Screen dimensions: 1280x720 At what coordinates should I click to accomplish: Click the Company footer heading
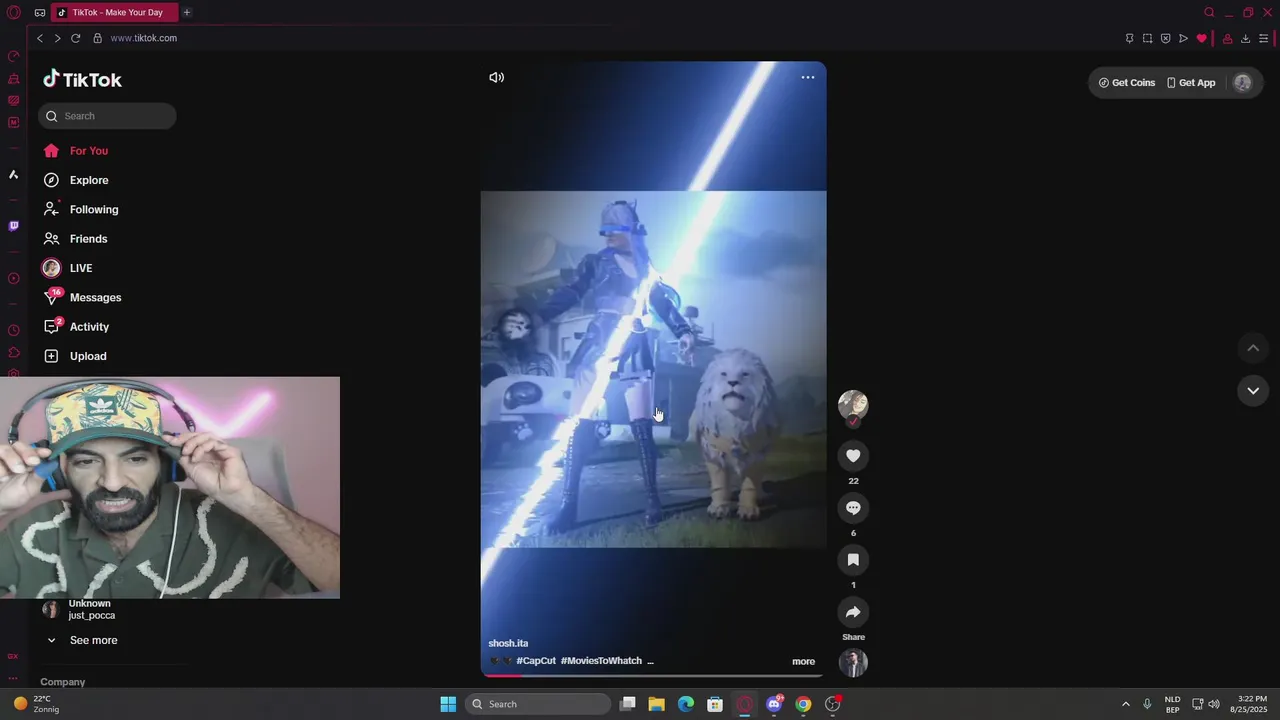tap(63, 682)
